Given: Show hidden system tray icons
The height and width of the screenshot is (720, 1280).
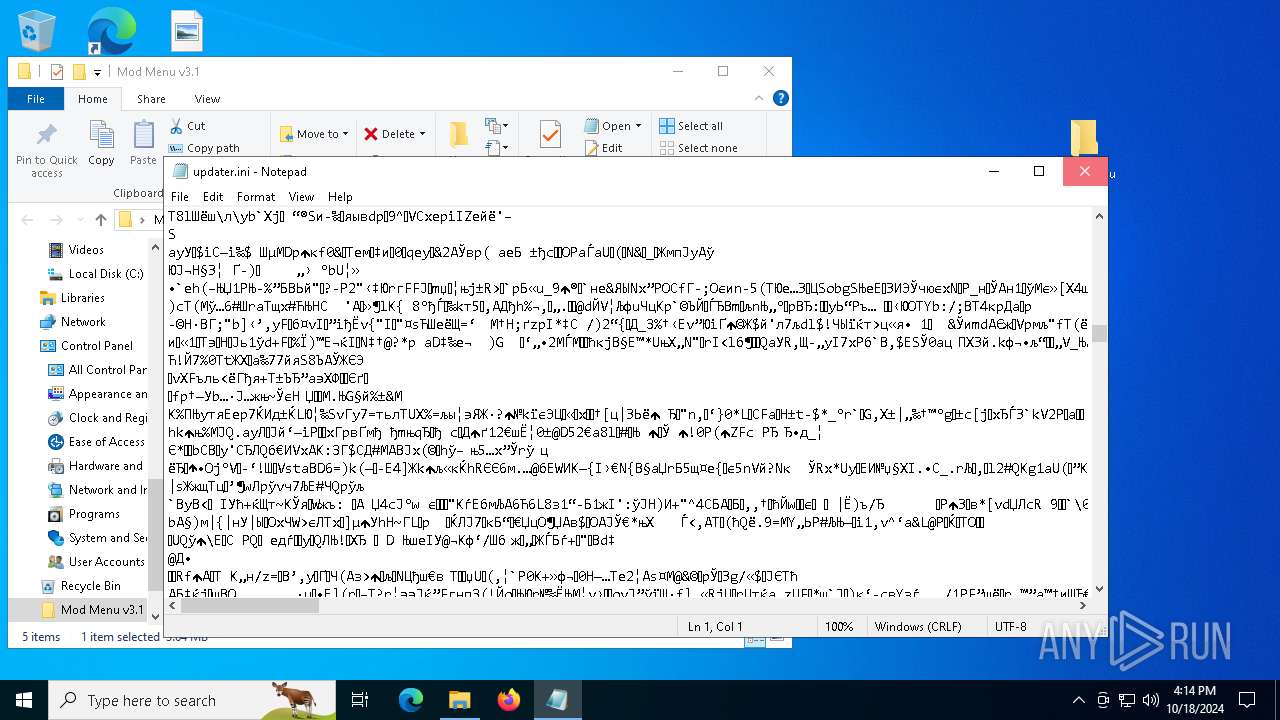Looking at the screenshot, I should coord(1079,700).
